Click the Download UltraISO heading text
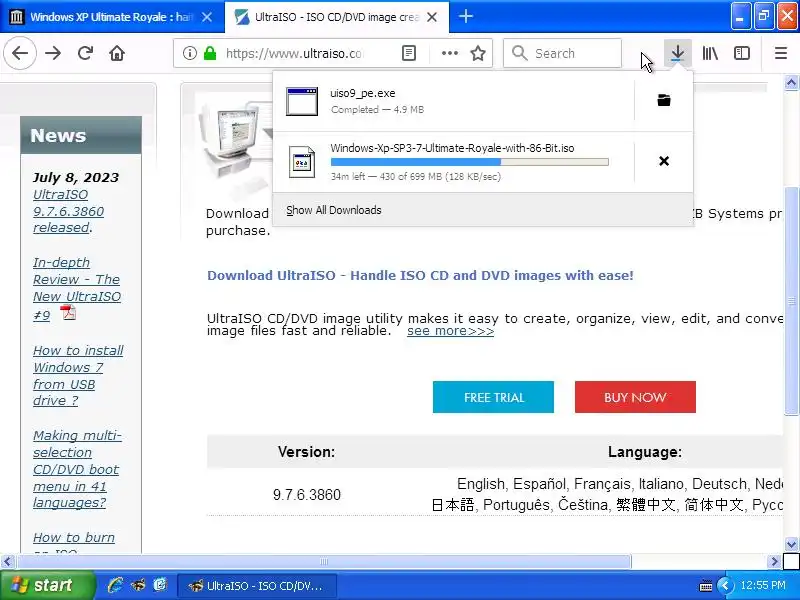The width and height of the screenshot is (800, 600). click(420, 276)
